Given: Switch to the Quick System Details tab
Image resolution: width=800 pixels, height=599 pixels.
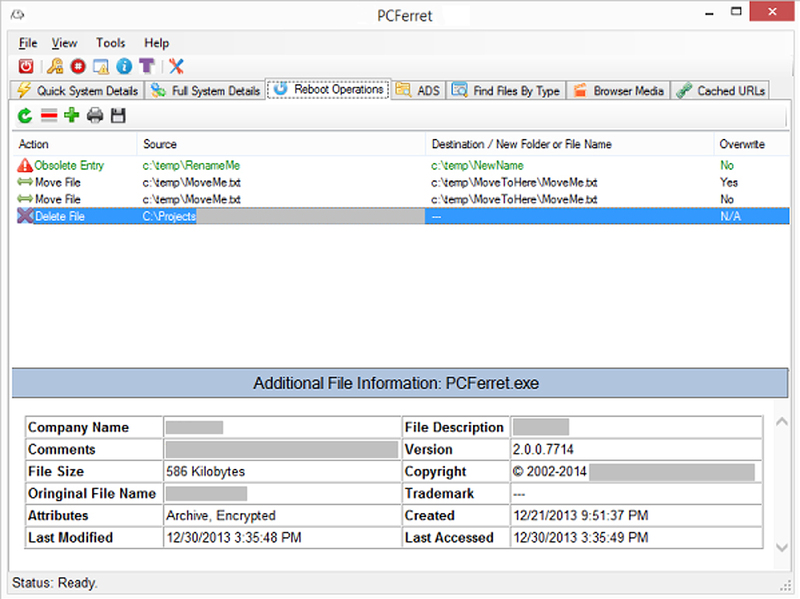Looking at the screenshot, I should (x=78, y=90).
